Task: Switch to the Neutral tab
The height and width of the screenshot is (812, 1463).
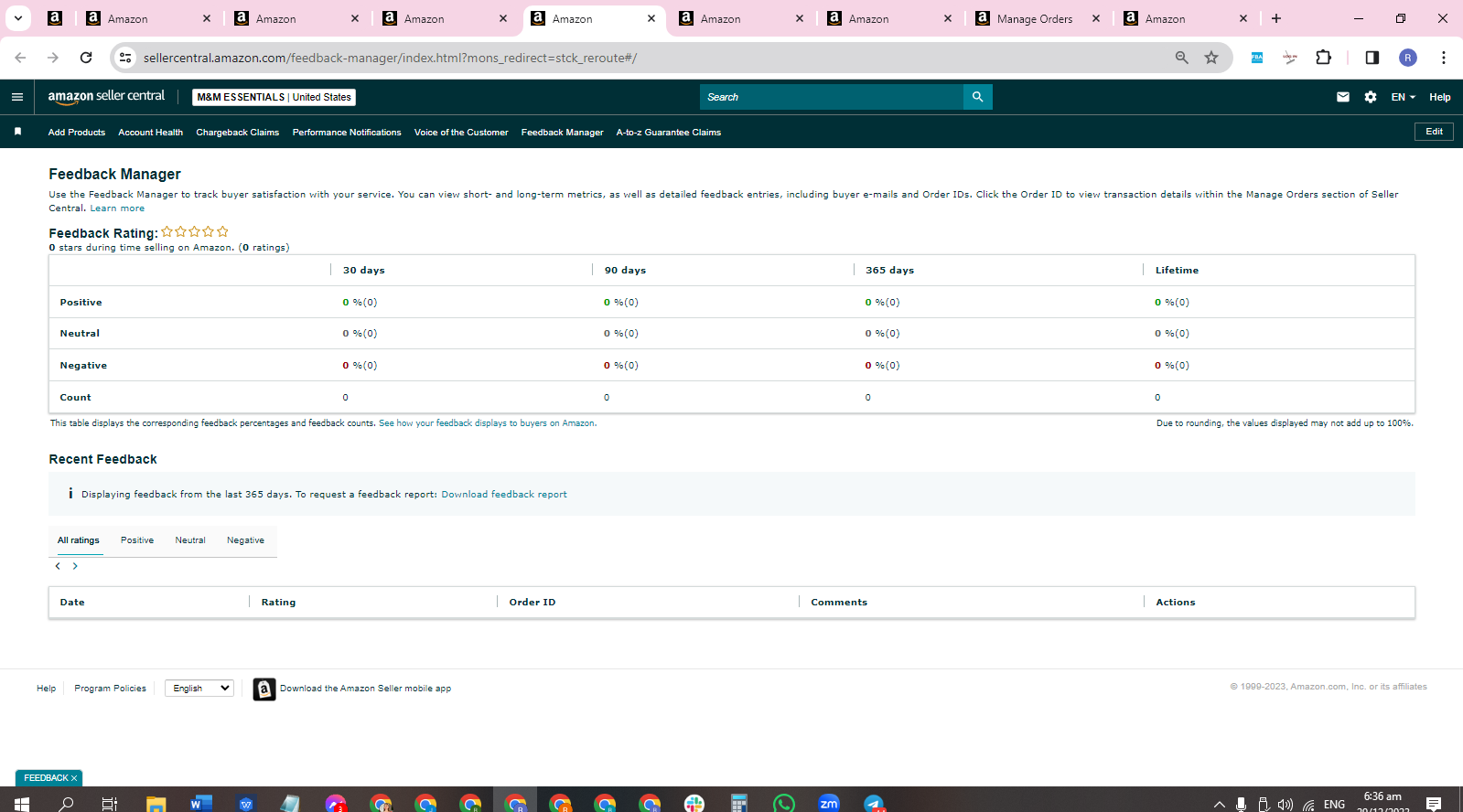Action: tap(190, 540)
